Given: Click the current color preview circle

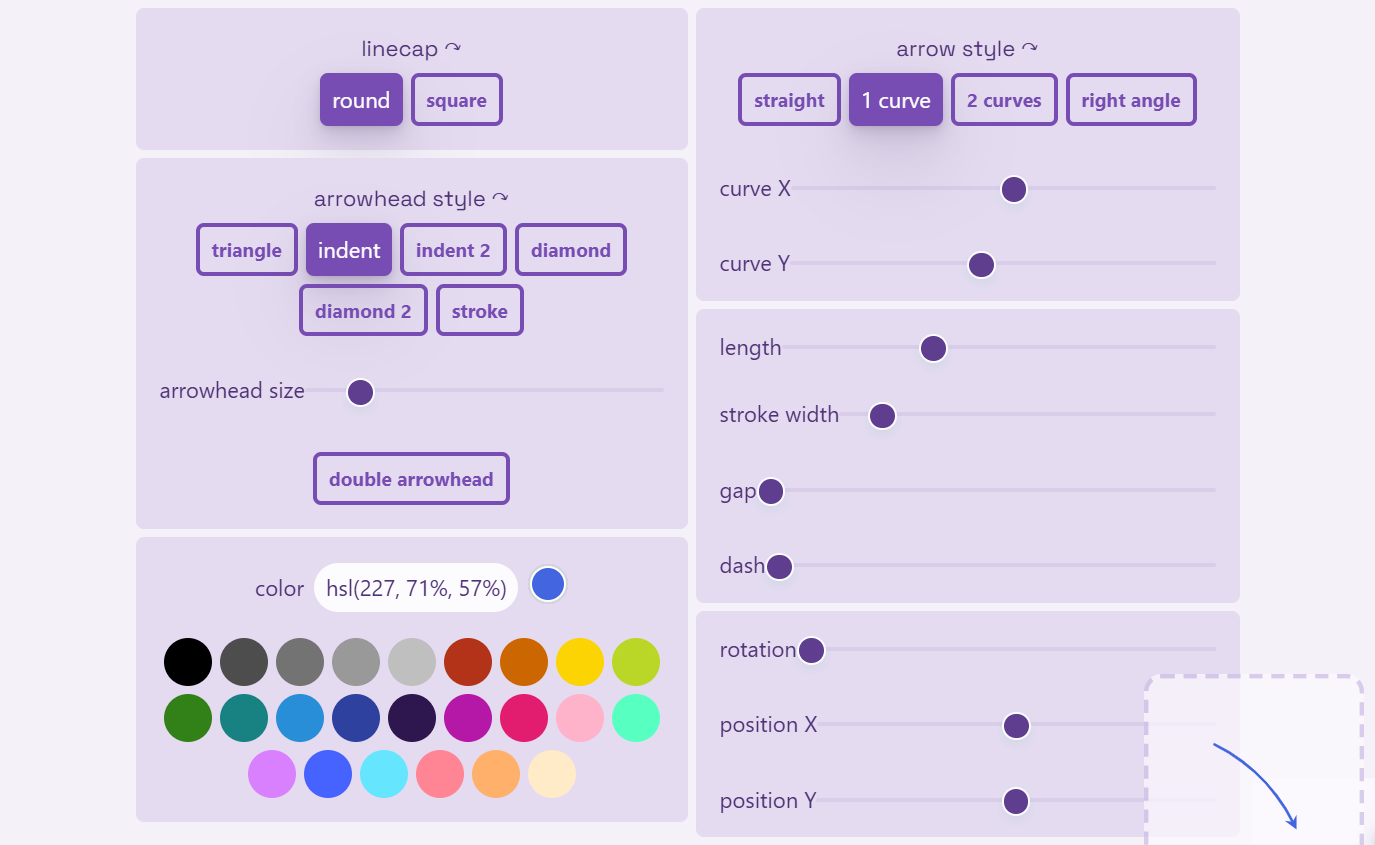Looking at the screenshot, I should [548, 585].
